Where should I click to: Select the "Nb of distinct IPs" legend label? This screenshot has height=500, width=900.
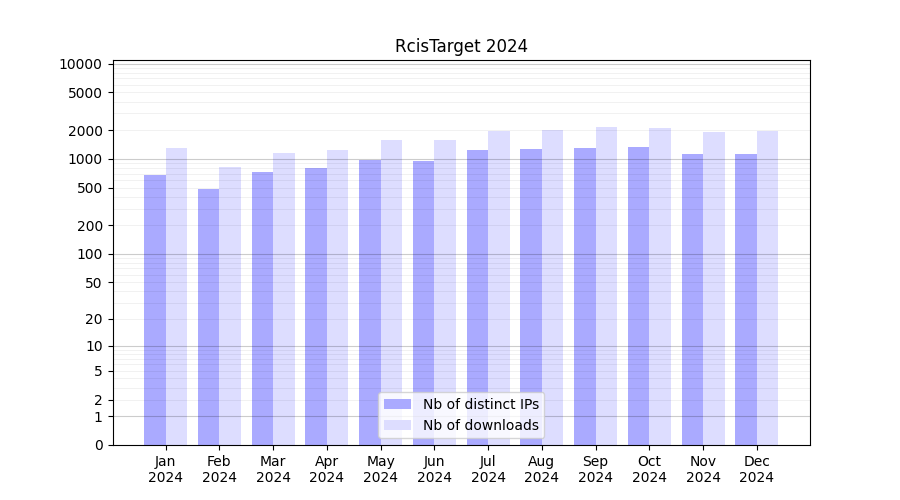pyautogui.click(x=480, y=404)
